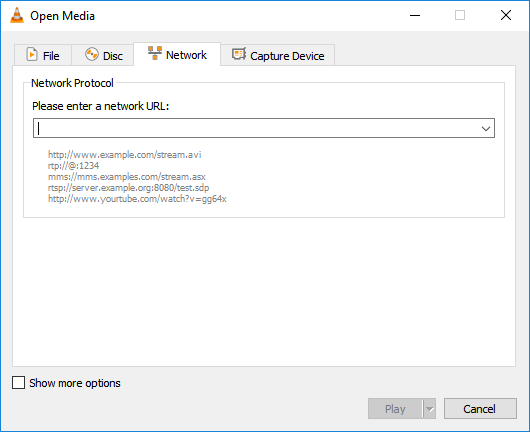Click the Play button
The height and width of the screenshot is (432, 530).
coord(395,409)
